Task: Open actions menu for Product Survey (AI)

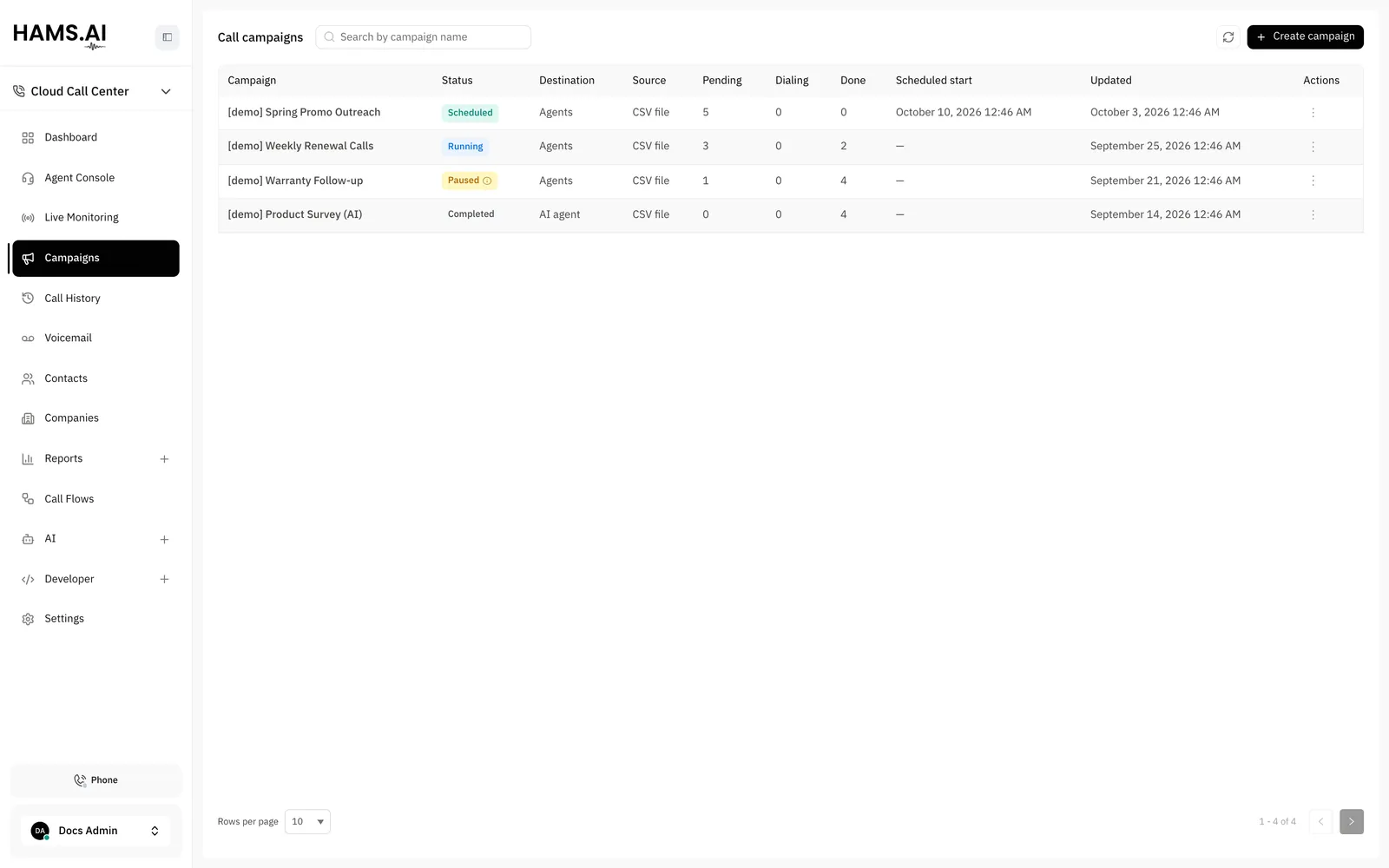Action: [1313, 214]
